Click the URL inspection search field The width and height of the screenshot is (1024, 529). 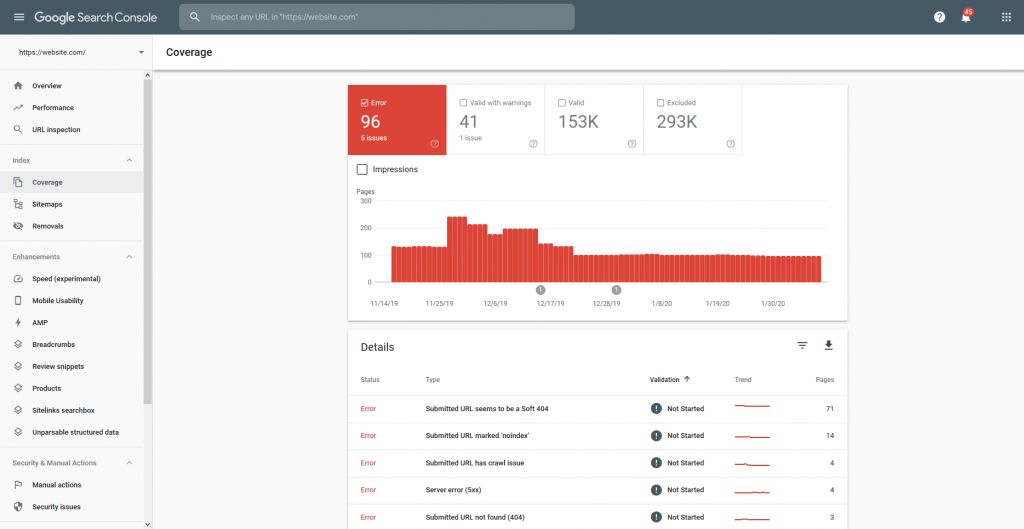coord(377,17)
